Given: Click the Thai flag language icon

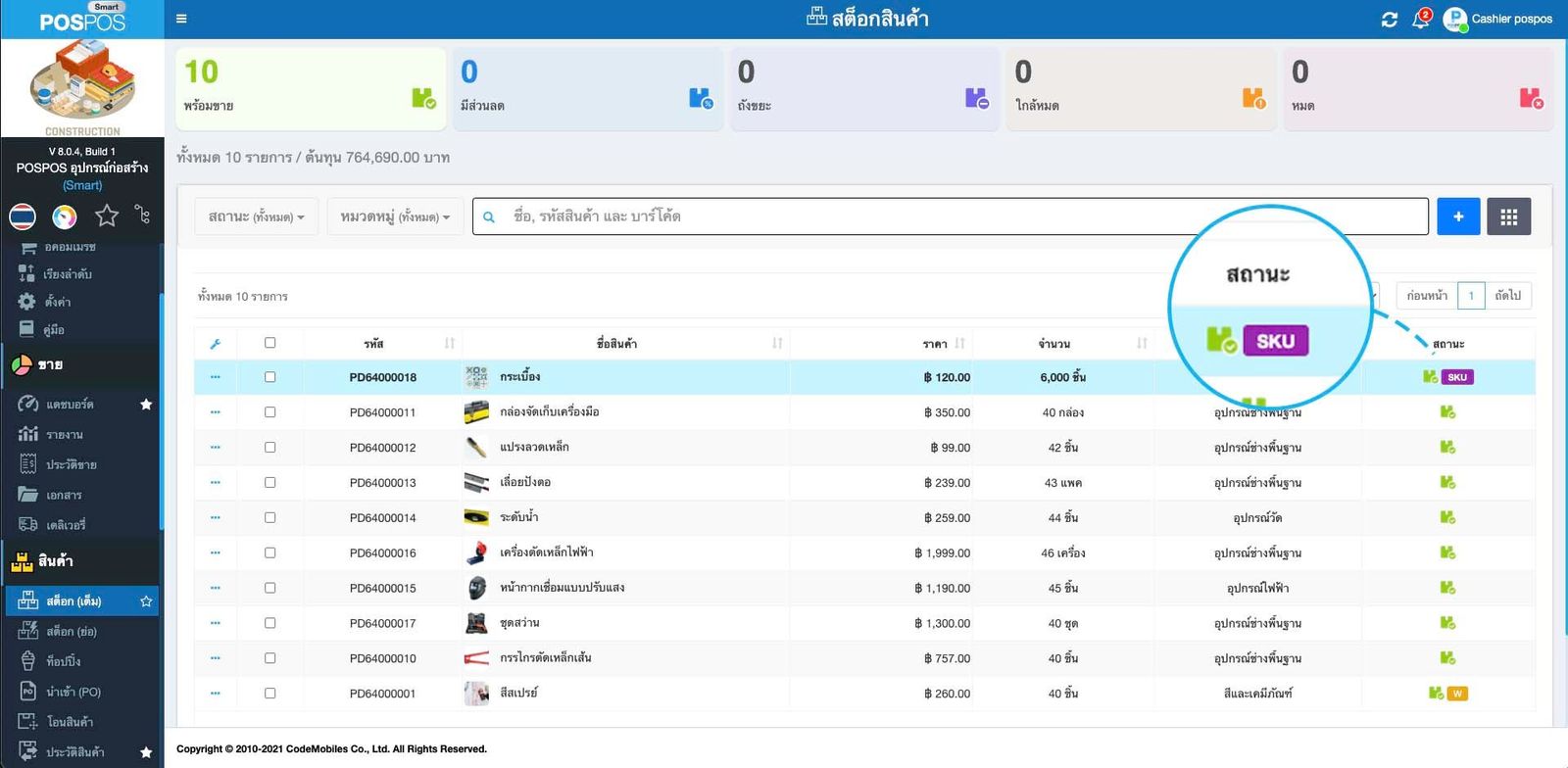Looking at the screenshot, I should point(23,216).
